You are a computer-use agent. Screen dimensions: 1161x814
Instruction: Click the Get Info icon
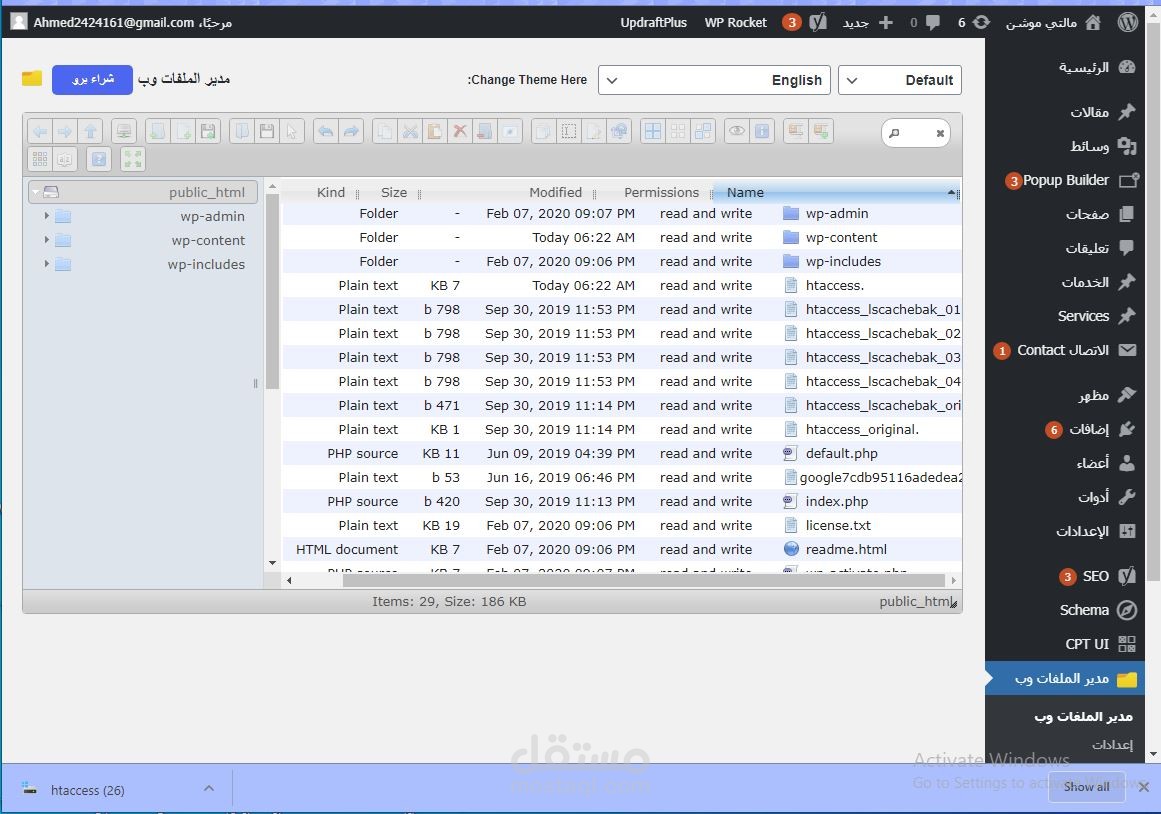pos(762,132)
